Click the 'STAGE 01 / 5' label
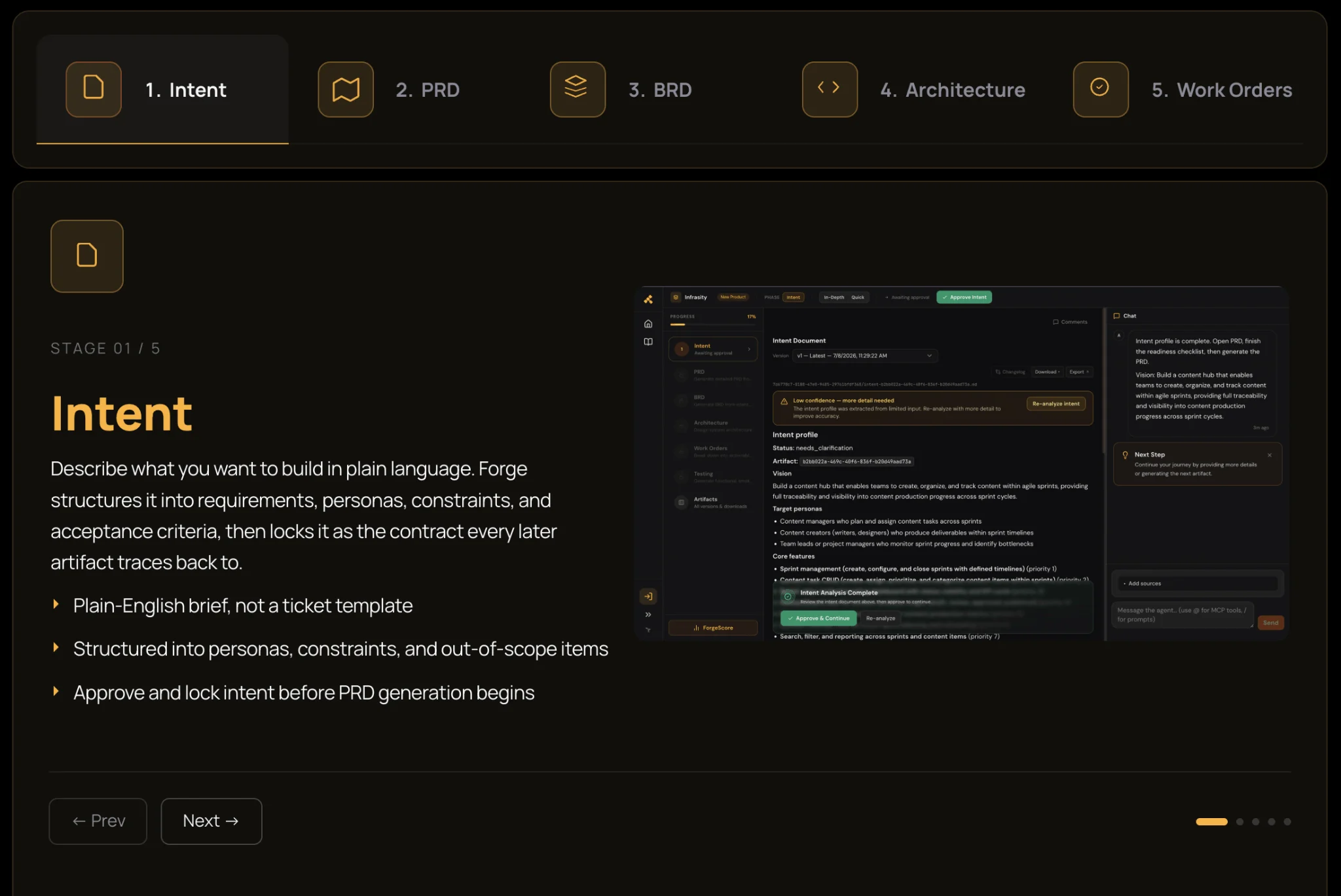 105,348
